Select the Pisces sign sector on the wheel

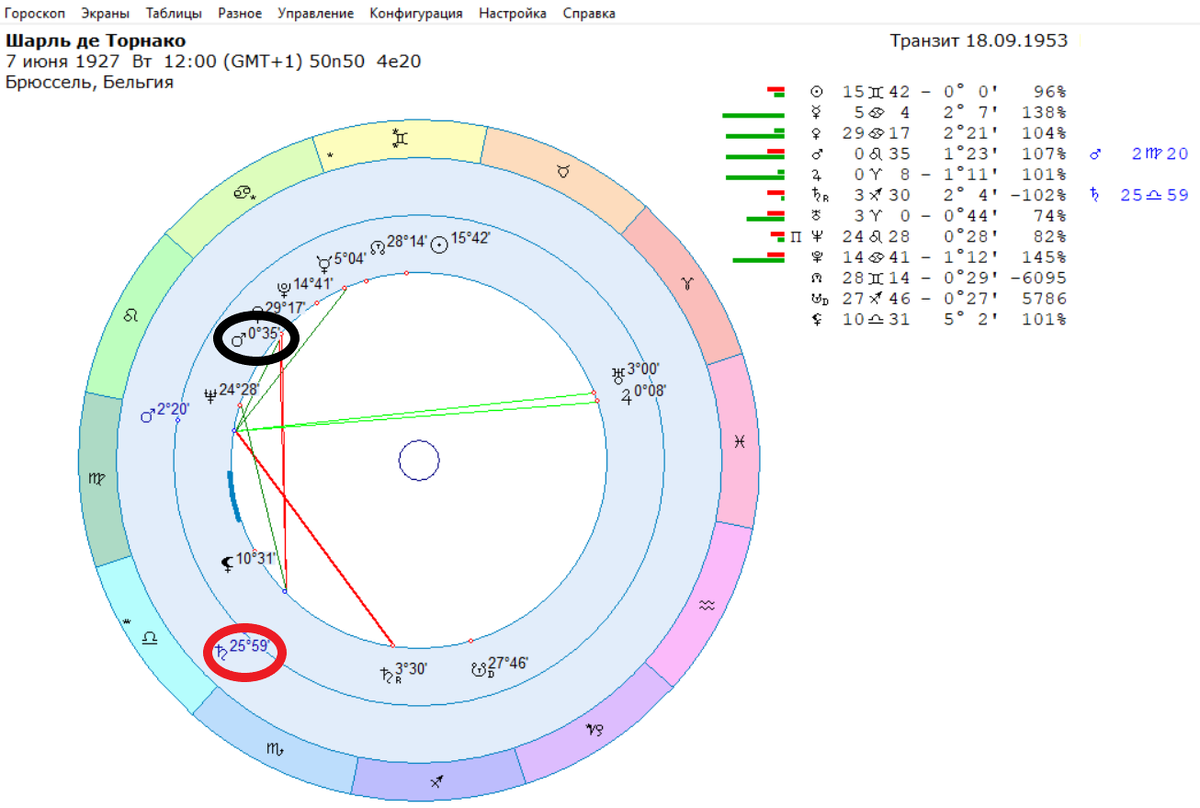tap(740, 442)
